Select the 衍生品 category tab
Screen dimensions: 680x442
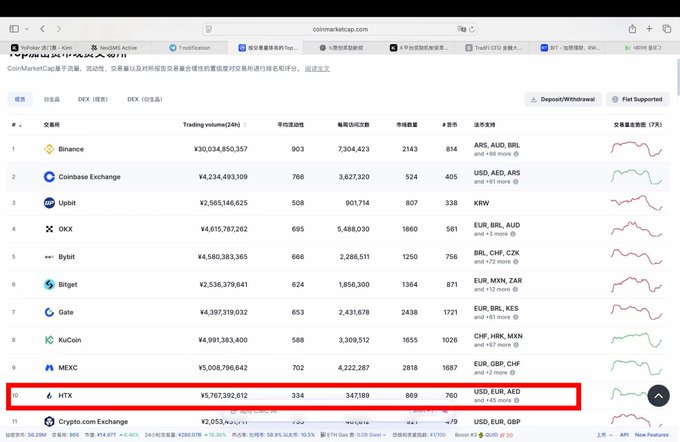point(52,99)
